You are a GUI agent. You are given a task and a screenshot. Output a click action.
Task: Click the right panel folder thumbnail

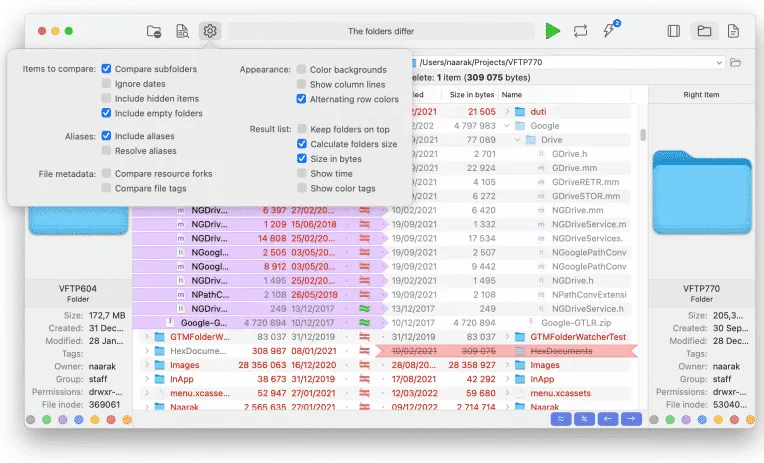tap(702, 192)
